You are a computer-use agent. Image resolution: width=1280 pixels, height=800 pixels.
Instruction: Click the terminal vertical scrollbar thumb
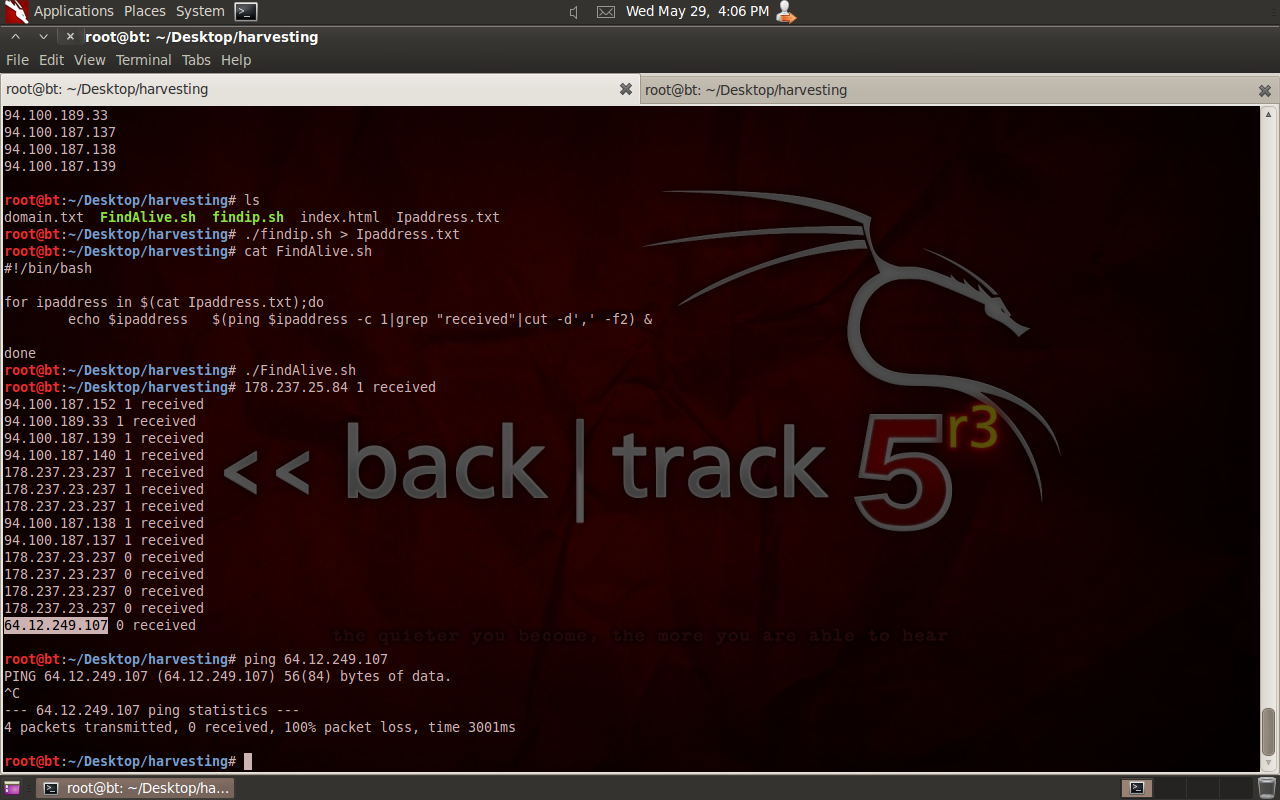click(x=1269, y=733)
